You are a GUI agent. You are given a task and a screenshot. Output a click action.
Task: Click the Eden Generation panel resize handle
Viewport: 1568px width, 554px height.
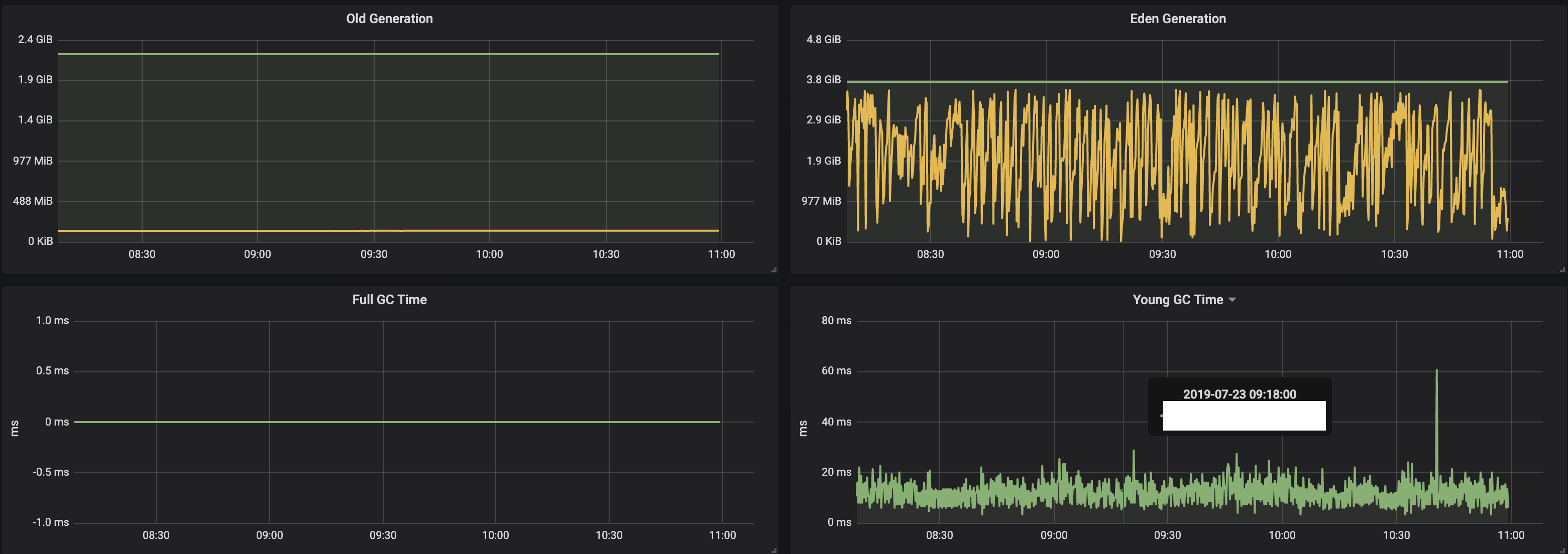click(1562, 269)
